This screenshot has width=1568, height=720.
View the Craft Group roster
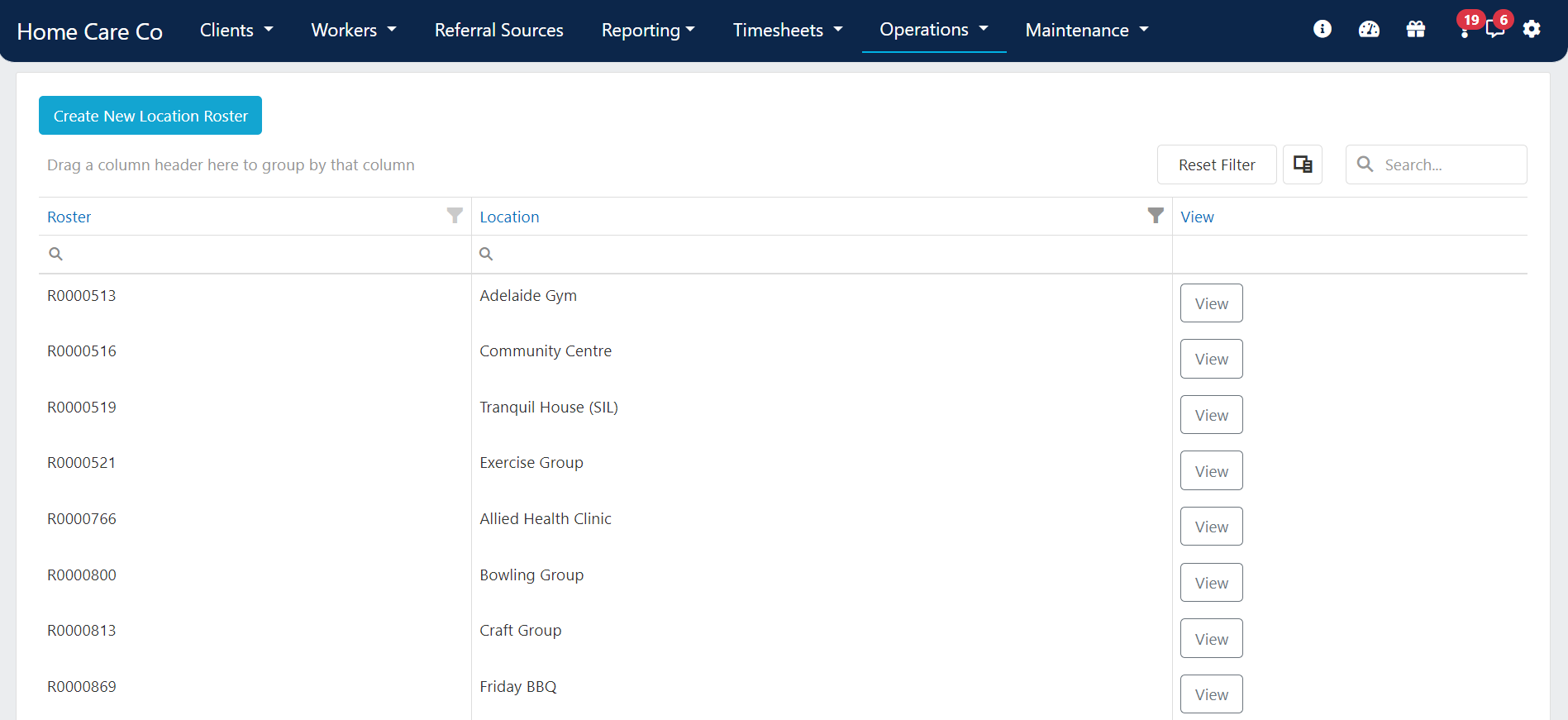coord(1212,638)
